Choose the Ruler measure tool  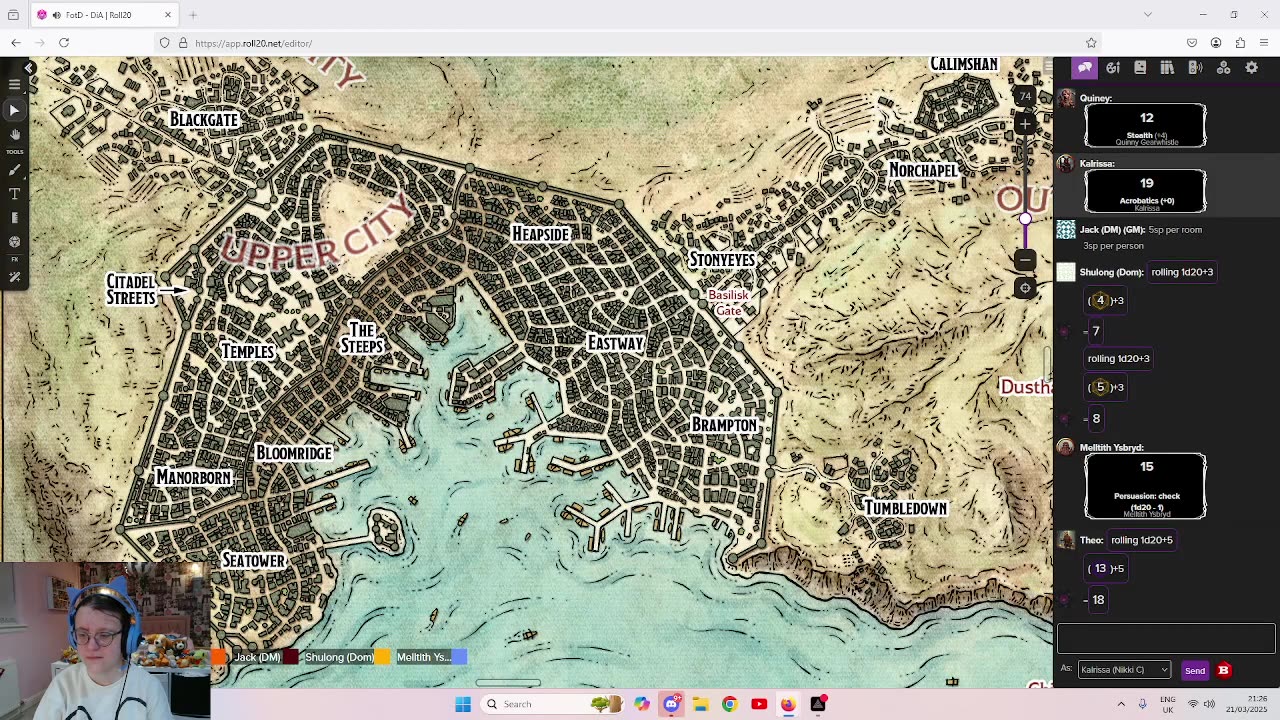[x=14, y=218]
